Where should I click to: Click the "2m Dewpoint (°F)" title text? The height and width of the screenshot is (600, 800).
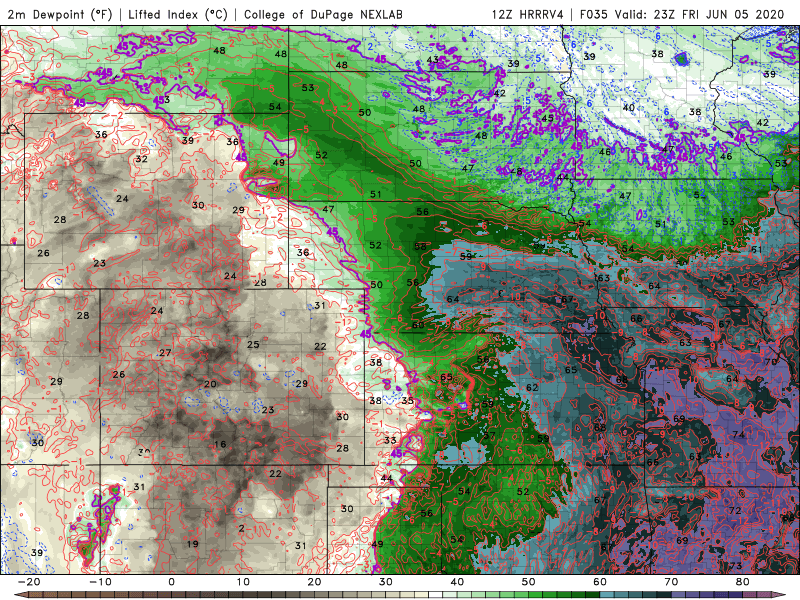point(60,14)
